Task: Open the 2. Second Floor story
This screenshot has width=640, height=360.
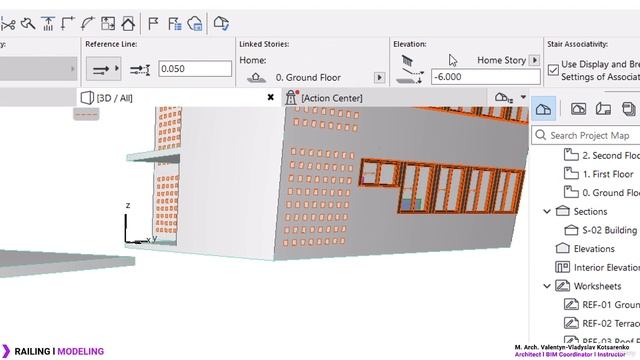Action: coord(601,156)
